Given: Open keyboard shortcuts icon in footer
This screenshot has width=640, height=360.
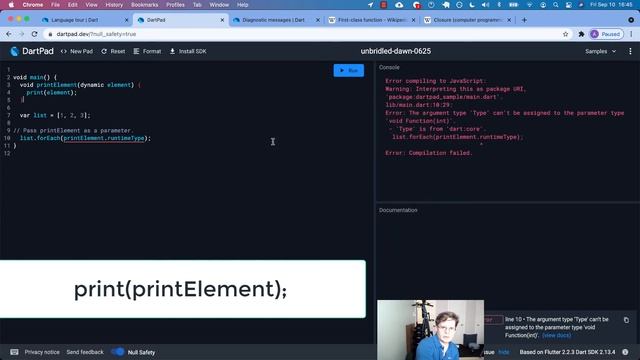Looking at the screenshot, I should (14, 352).
